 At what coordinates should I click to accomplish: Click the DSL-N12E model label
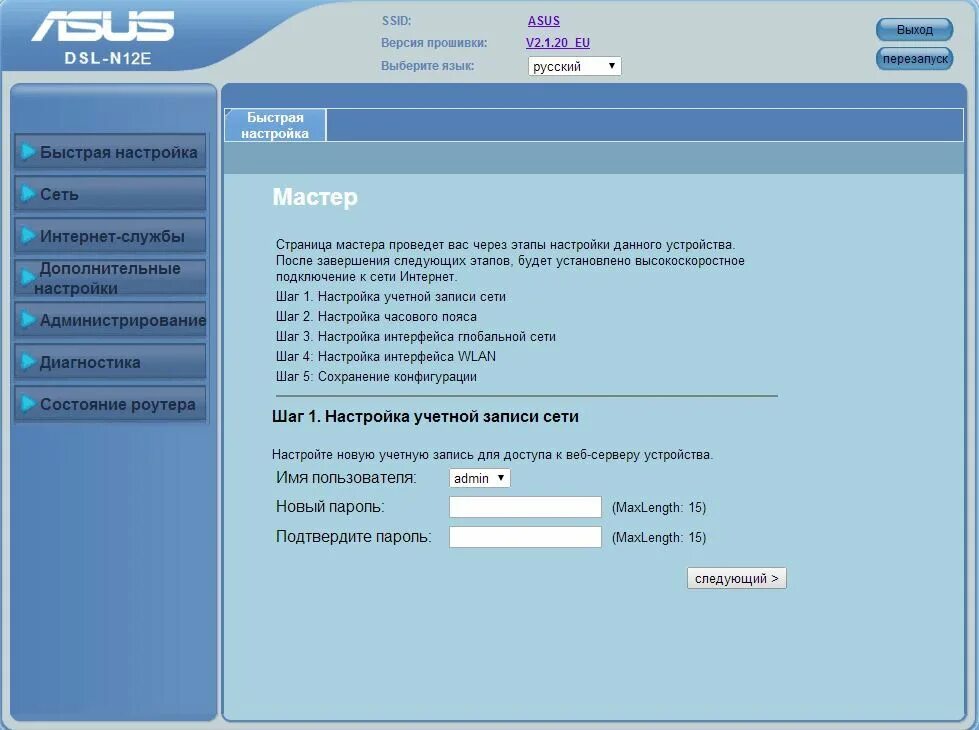107,59
